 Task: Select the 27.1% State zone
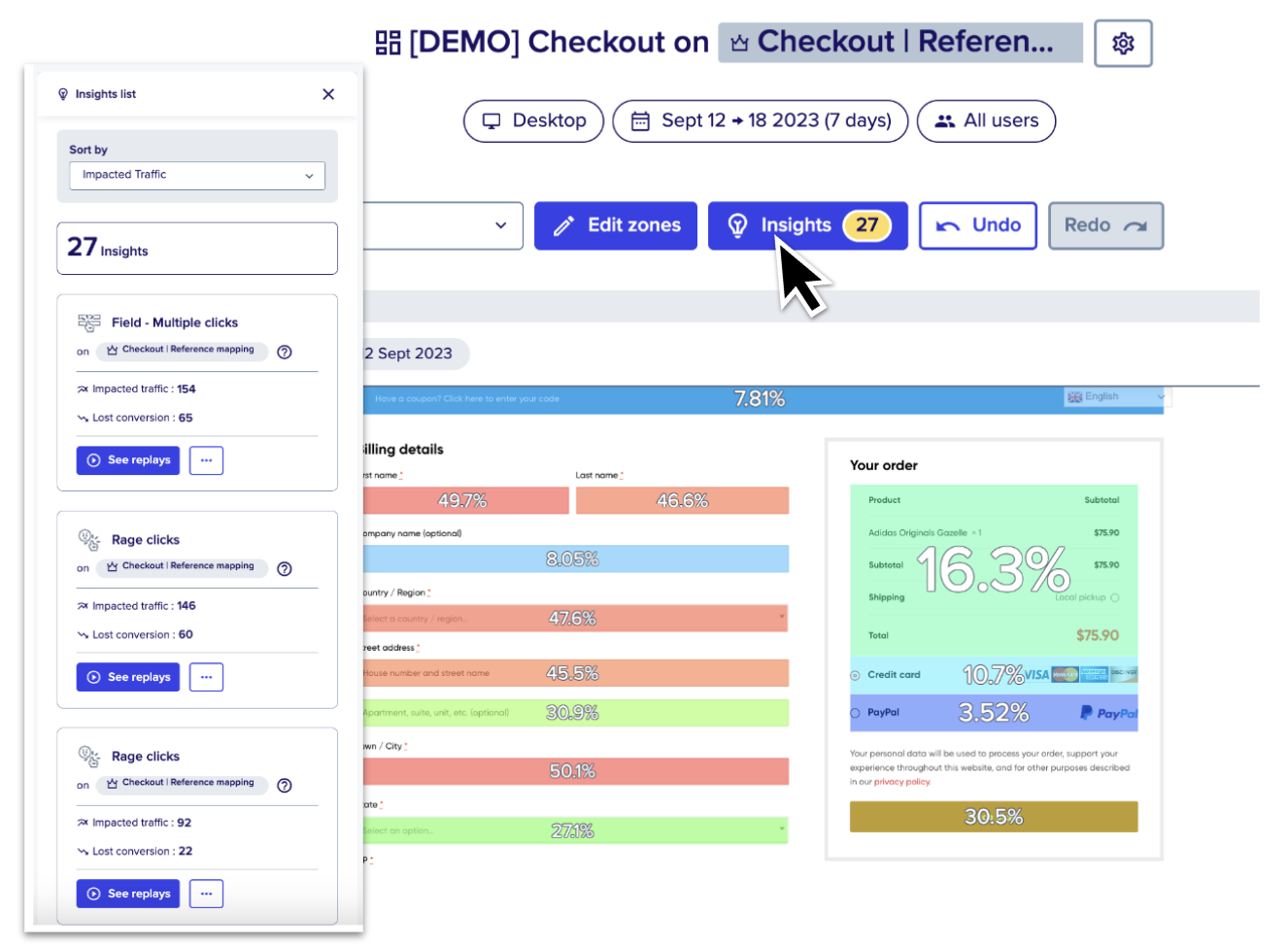click(575, 830)
